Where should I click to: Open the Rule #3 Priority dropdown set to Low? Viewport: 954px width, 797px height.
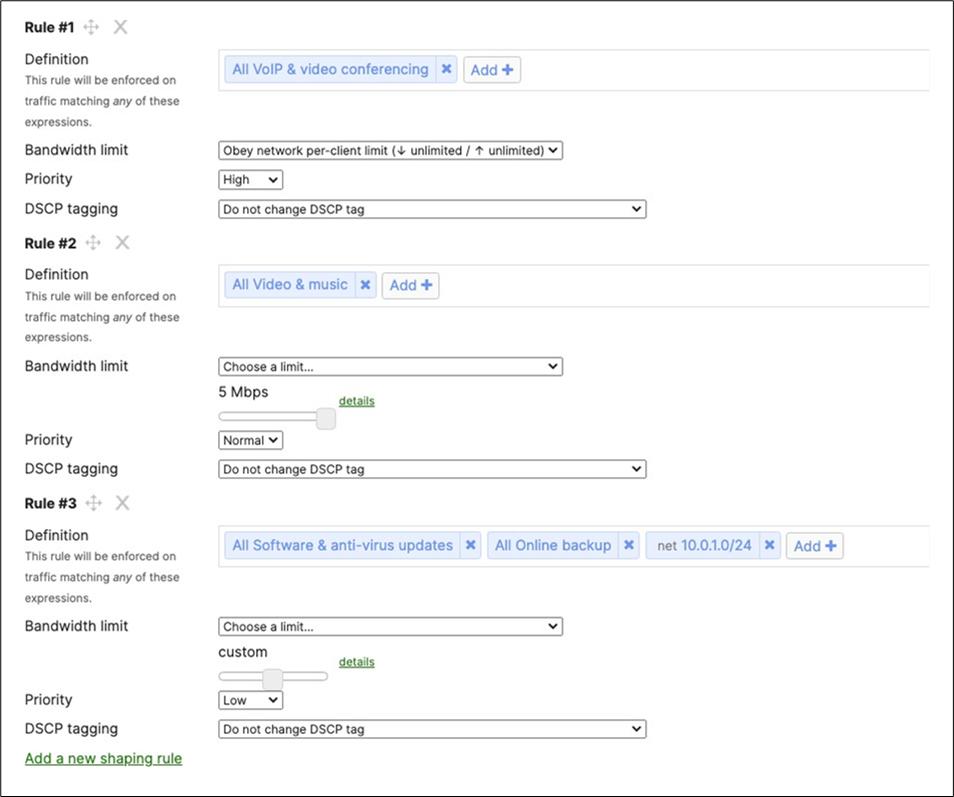[x=251, y=700]
